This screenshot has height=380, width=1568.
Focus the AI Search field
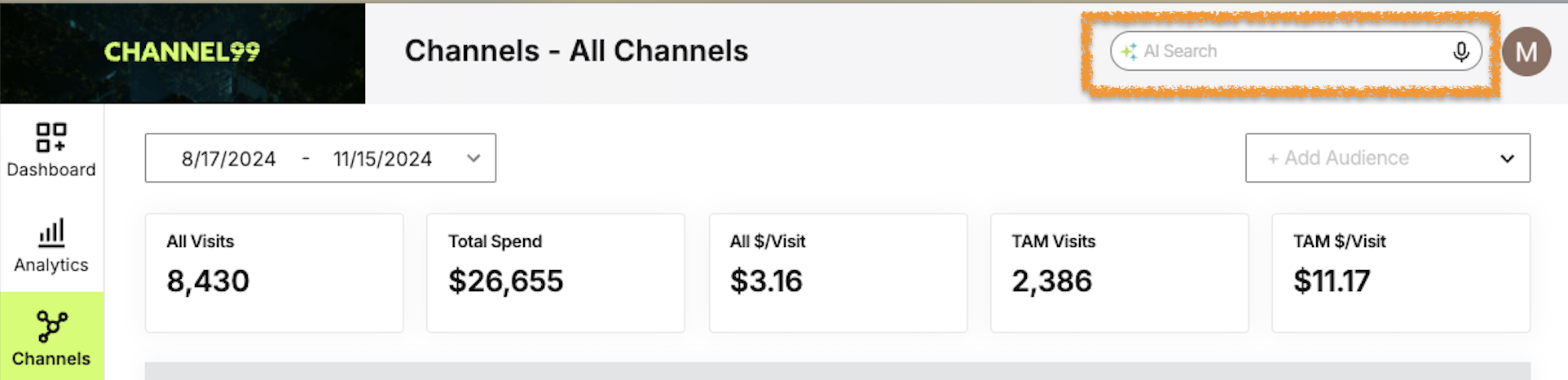point(1296,51)
